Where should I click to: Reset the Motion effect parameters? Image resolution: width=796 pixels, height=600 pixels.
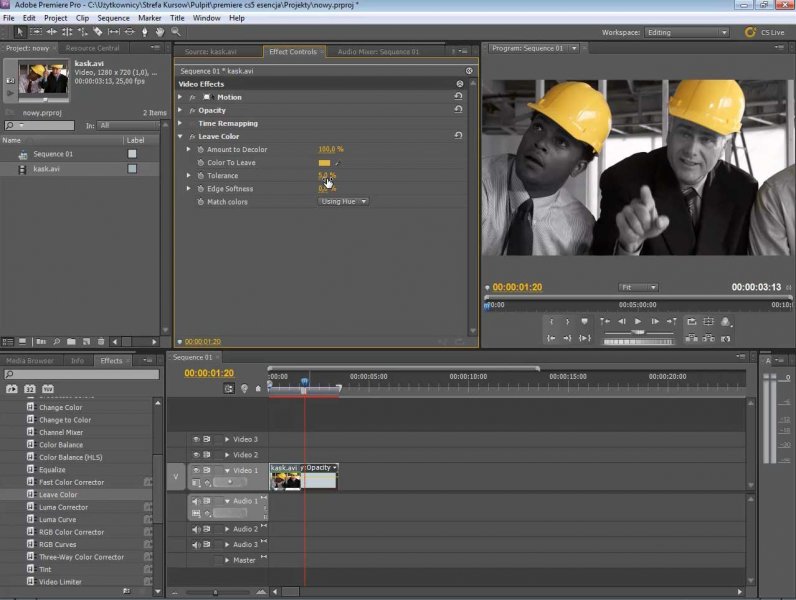pyautogui.click(x=458, y=97)
